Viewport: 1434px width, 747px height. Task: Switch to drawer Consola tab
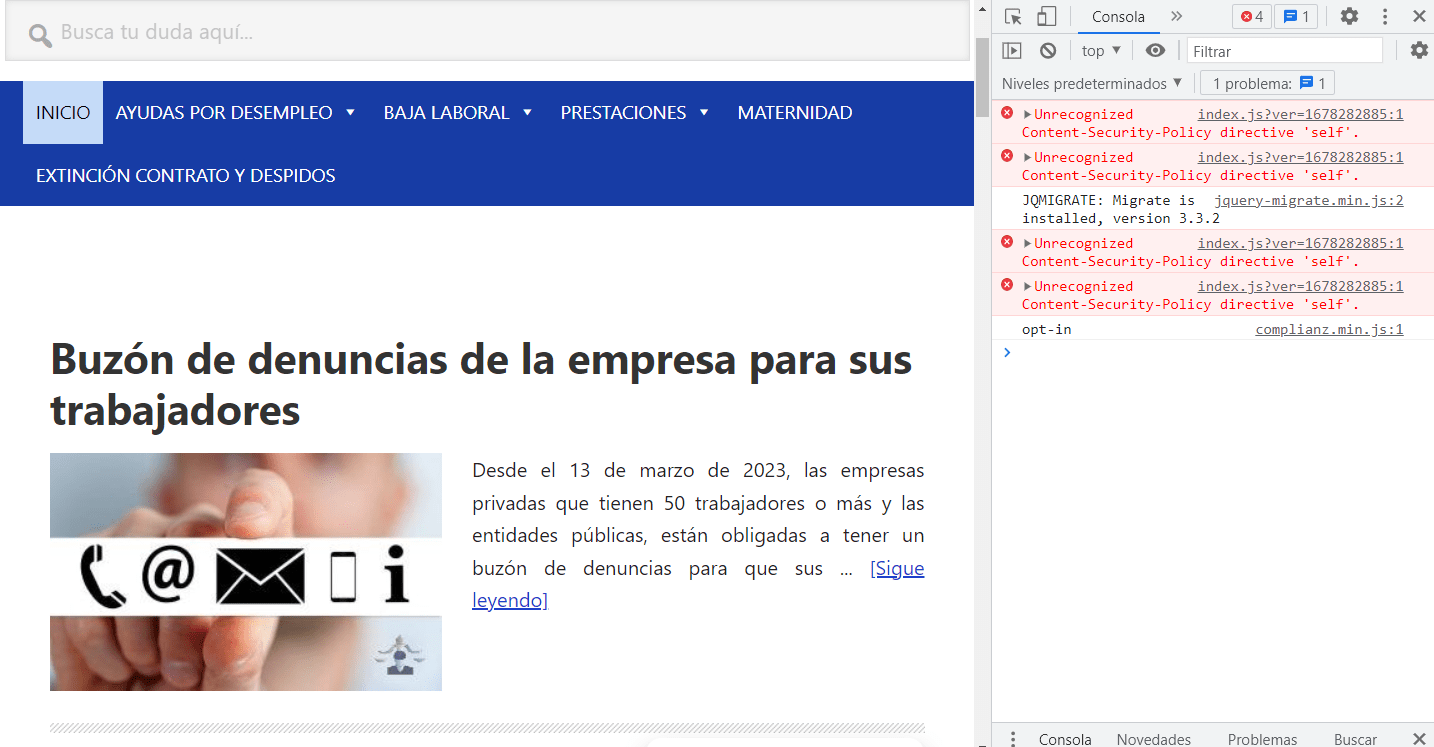[x=1065, y=739]
